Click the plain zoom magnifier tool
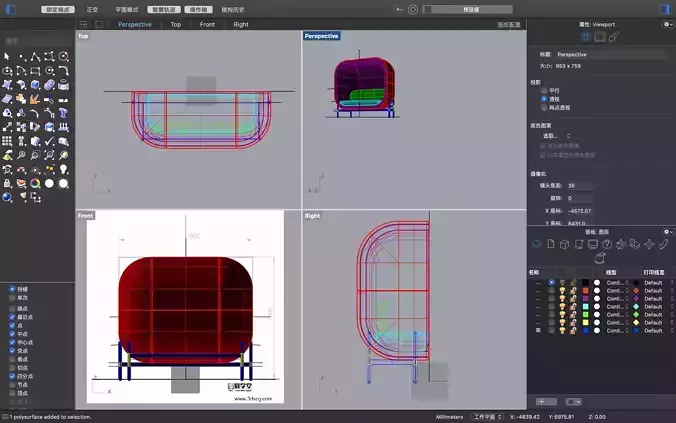 pyautogui.click(x=21, y=155)
